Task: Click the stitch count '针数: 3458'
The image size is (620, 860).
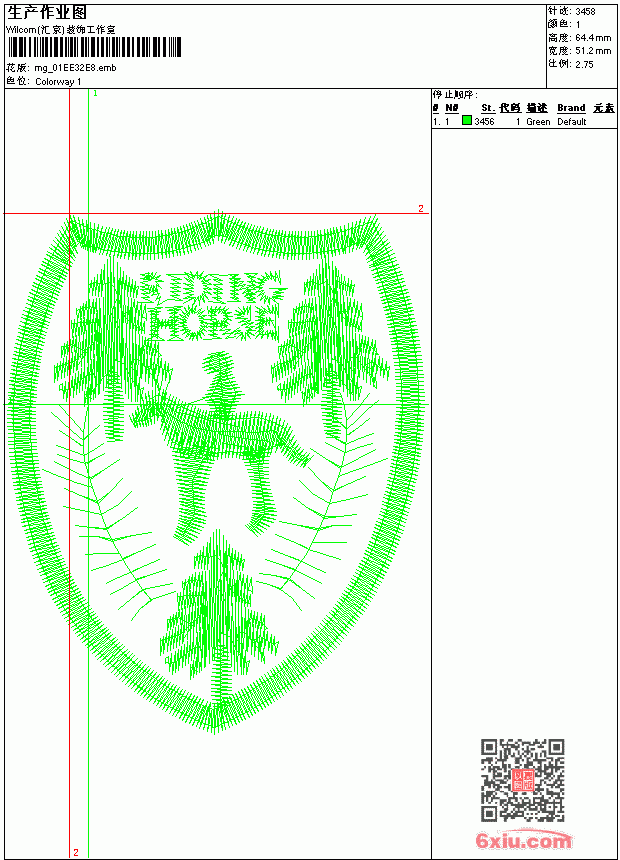Action: [x=571, y=11]
